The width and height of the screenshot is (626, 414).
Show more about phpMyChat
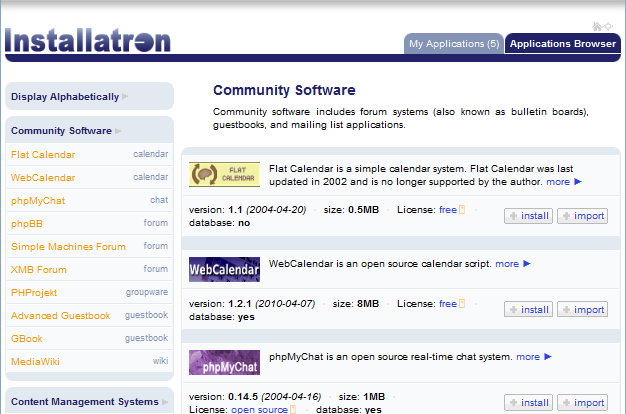coord(534,357)
